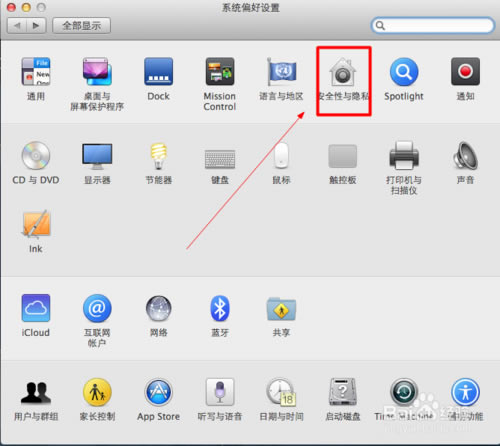Click the 全部显示 button
The image size is (500, 446).
tap(82, 26)
